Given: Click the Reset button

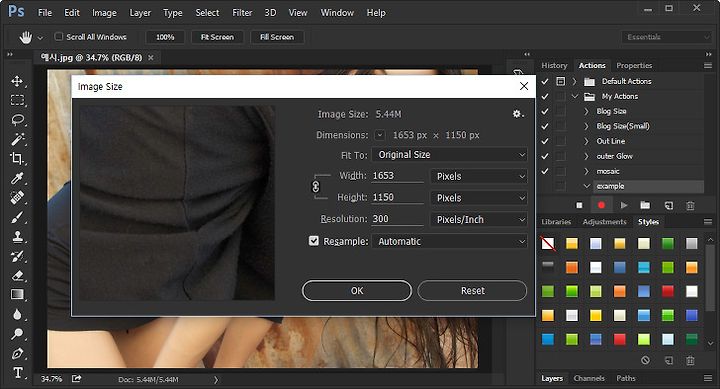Looking at the screenshot, I should (472, 291).
